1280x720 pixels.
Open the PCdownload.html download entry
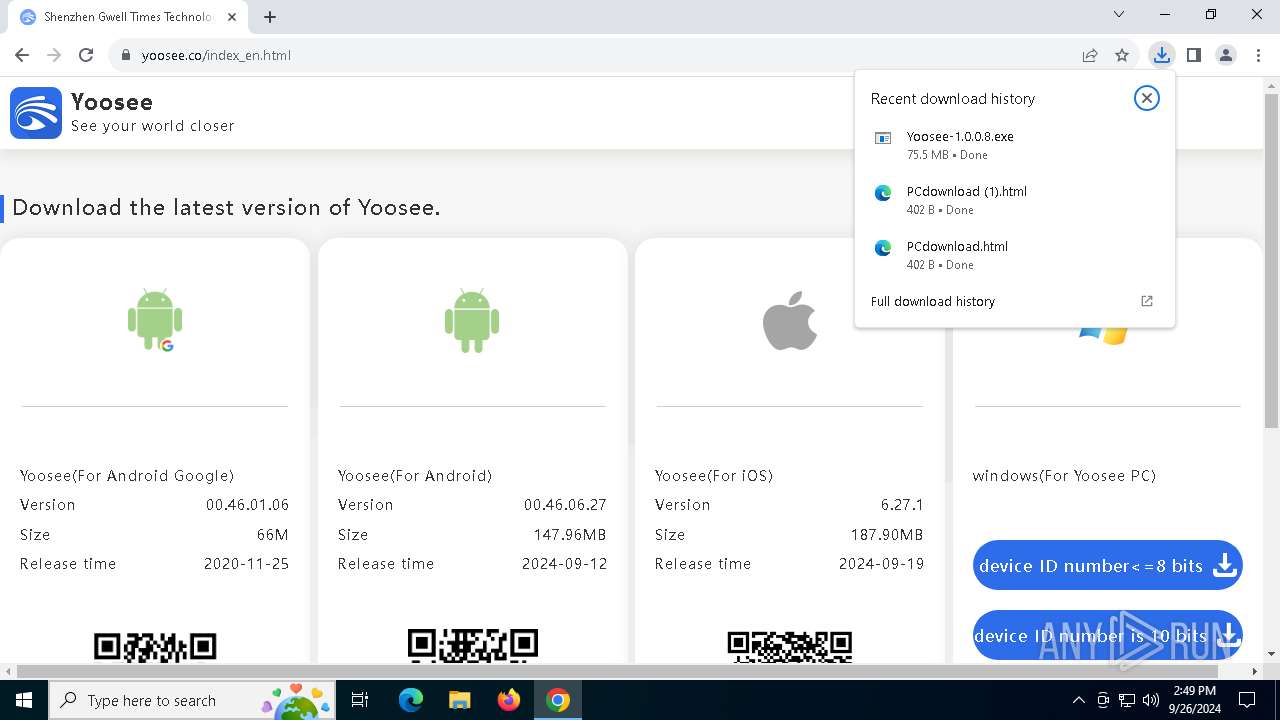click(x=1014, y=255)
